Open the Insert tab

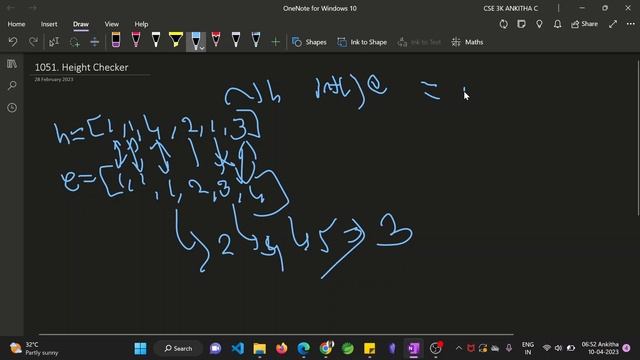[x=49, y=24]
